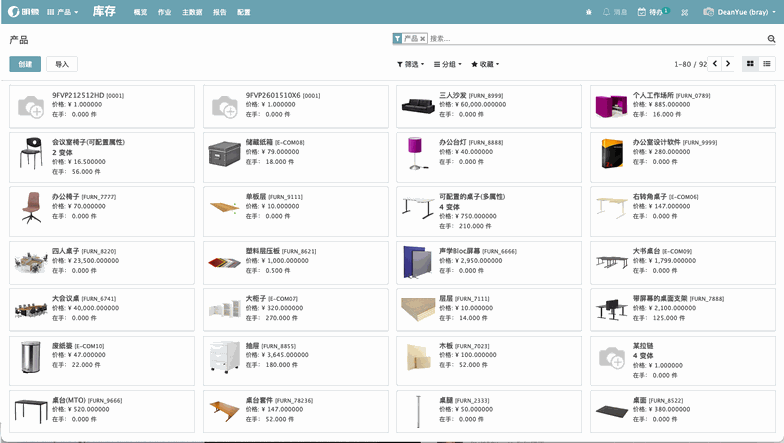Viewport: 784px width, 443px height.
Task: Open the 可配置的桌子(多属性) product title
Action: tap(472, 196)
